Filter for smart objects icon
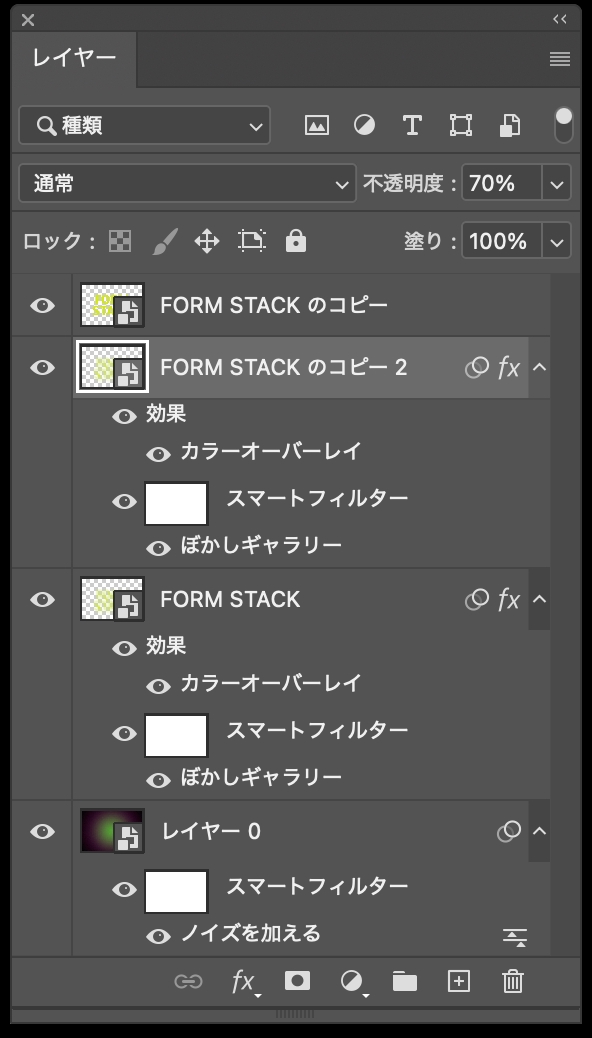Viewport: 592px width, 1038px height. pyautogui.click(x=509, y=125)
